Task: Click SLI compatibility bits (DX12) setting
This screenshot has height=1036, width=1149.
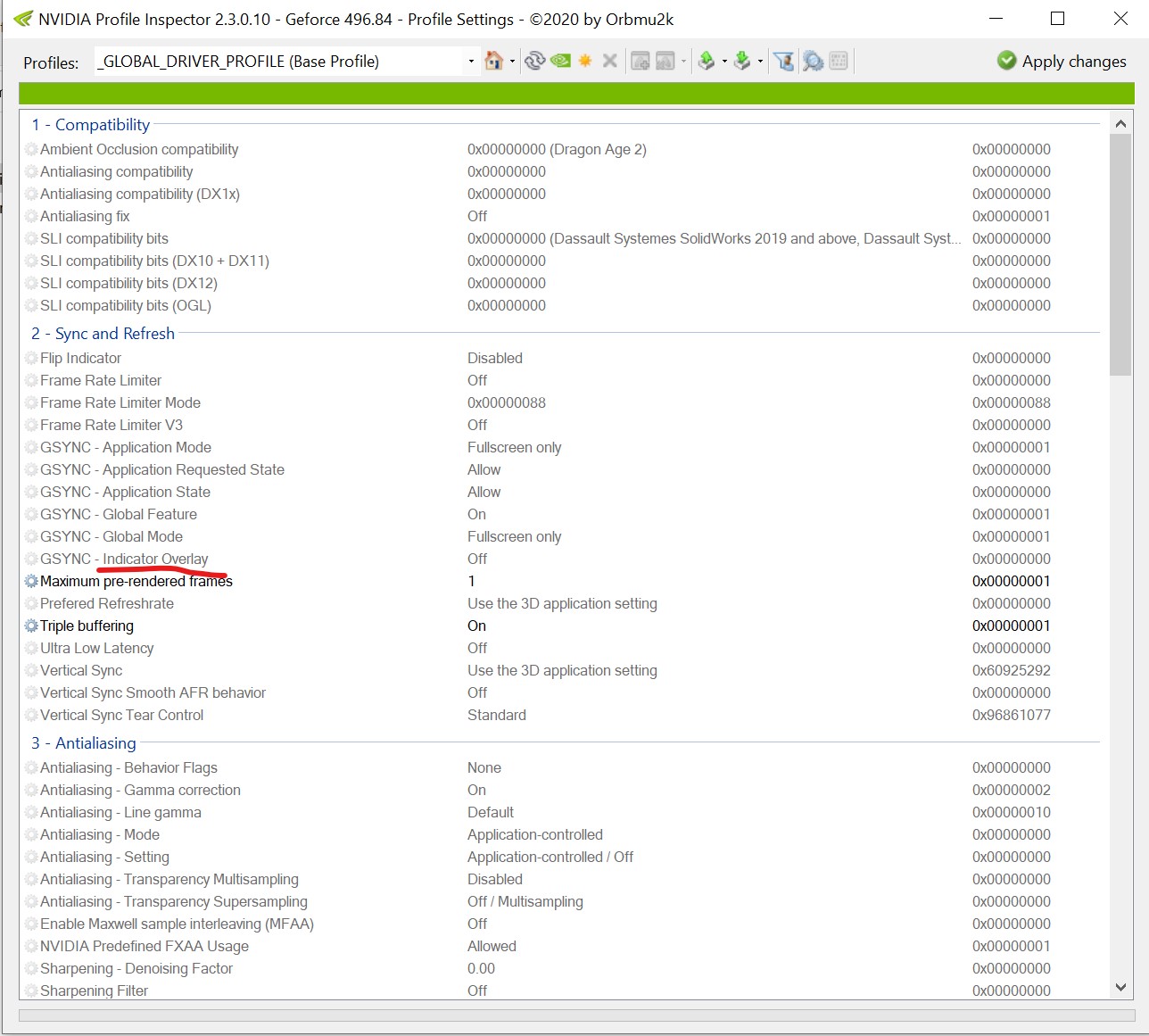Action: coord(128,283)
